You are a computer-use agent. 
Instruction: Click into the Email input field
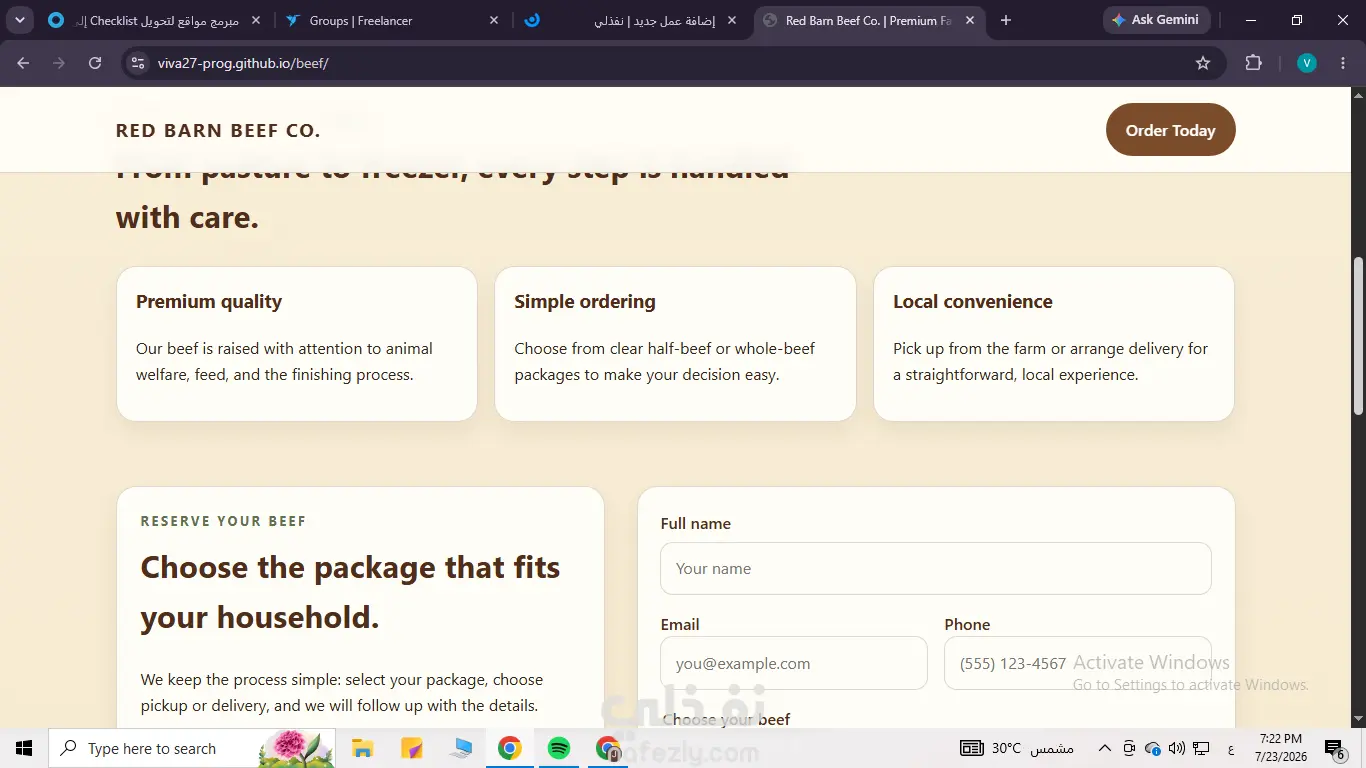coord(794,663)
